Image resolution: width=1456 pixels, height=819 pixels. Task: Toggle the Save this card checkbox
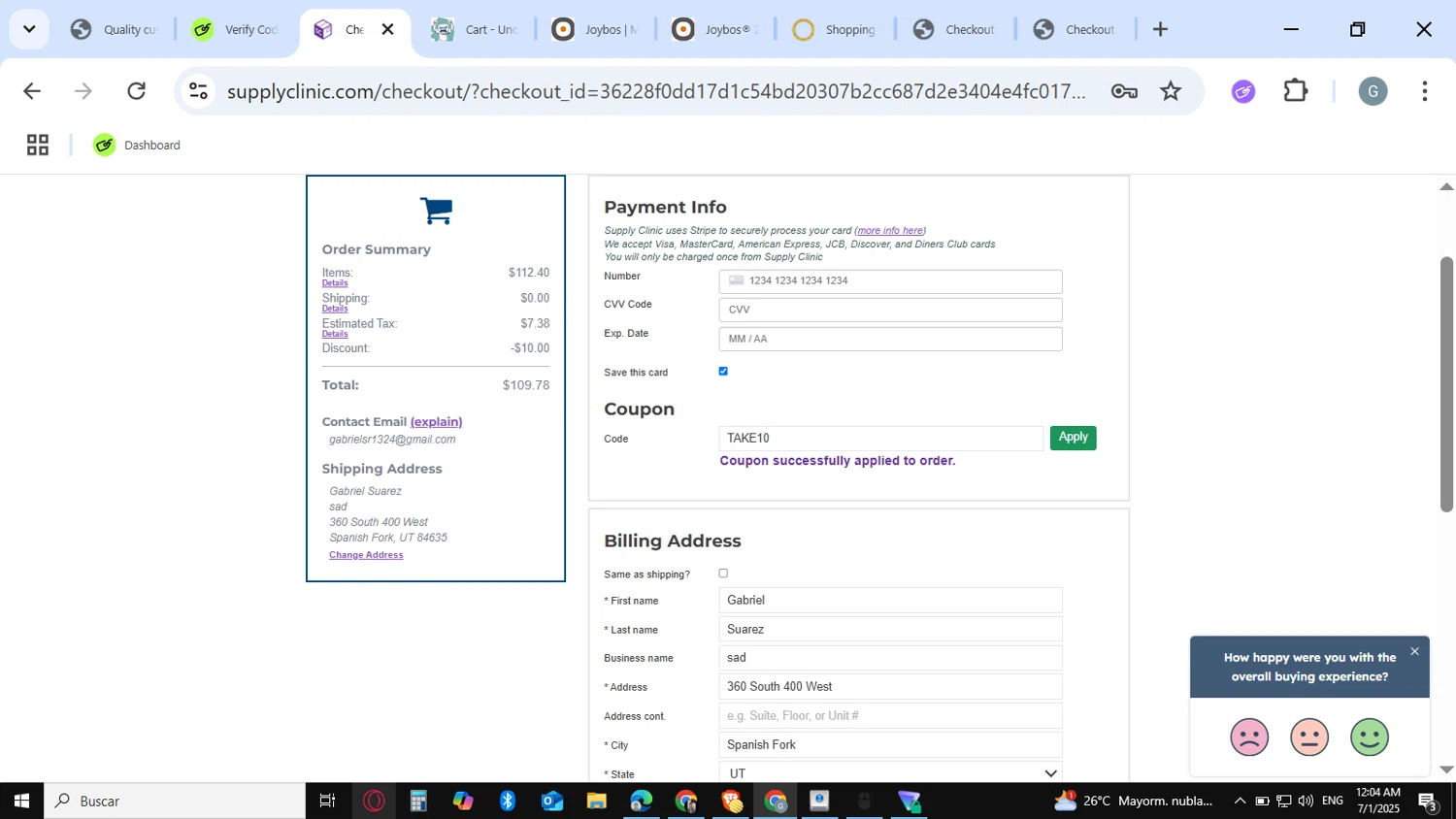723,372
